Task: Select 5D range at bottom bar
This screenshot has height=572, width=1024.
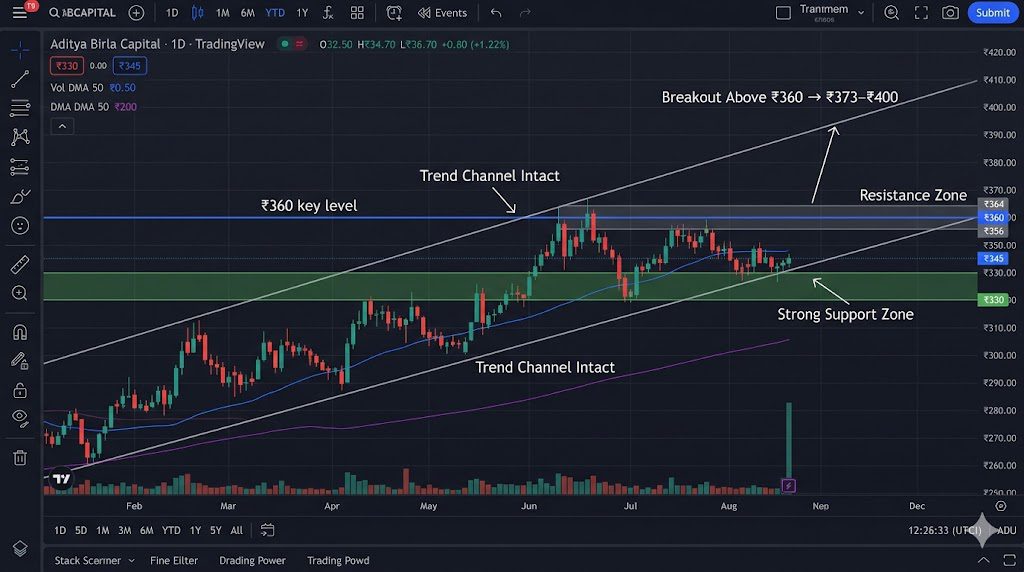Action: pyautogui.click(x=81, y=530)
